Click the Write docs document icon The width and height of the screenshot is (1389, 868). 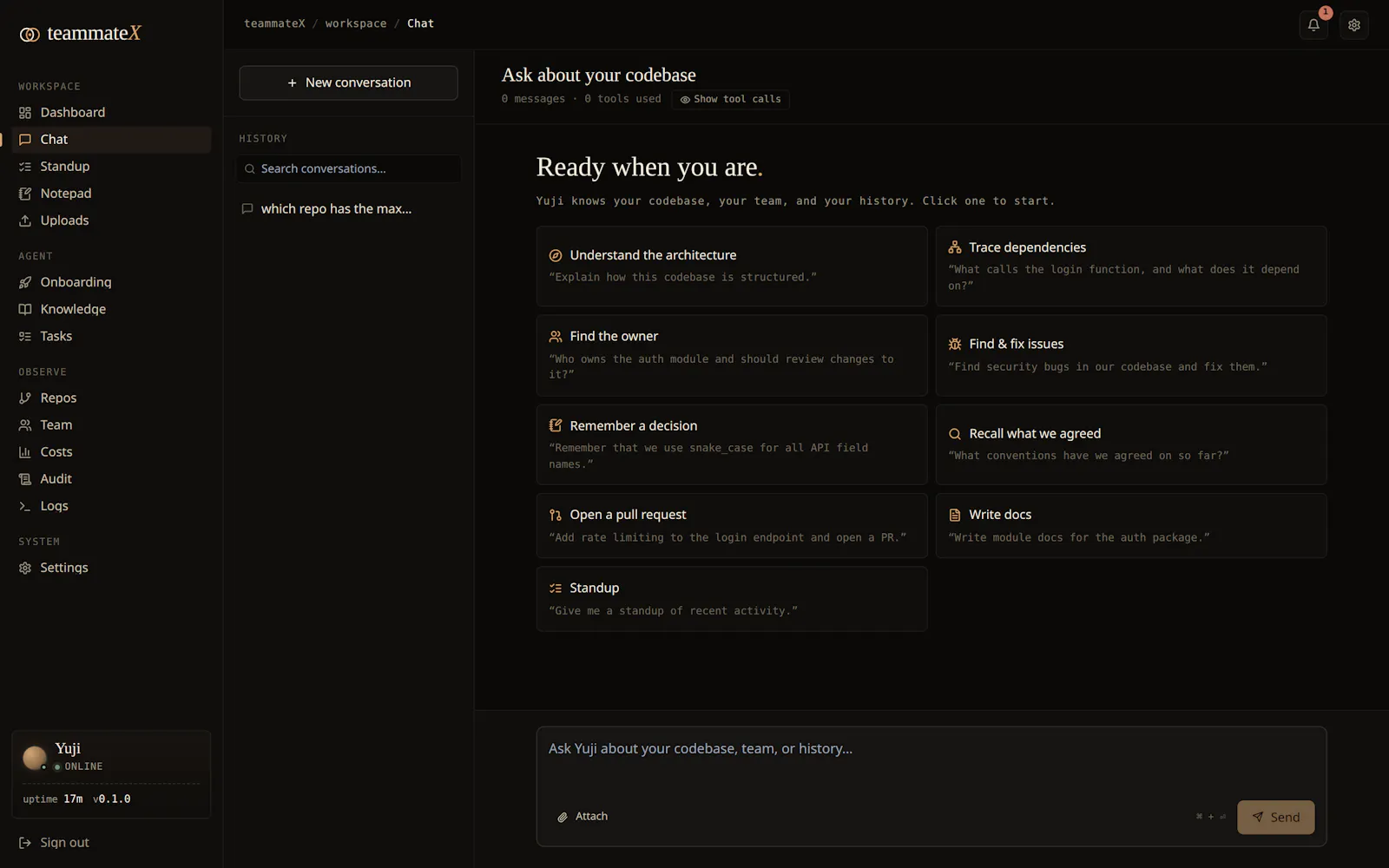click(x=955, y=515)
